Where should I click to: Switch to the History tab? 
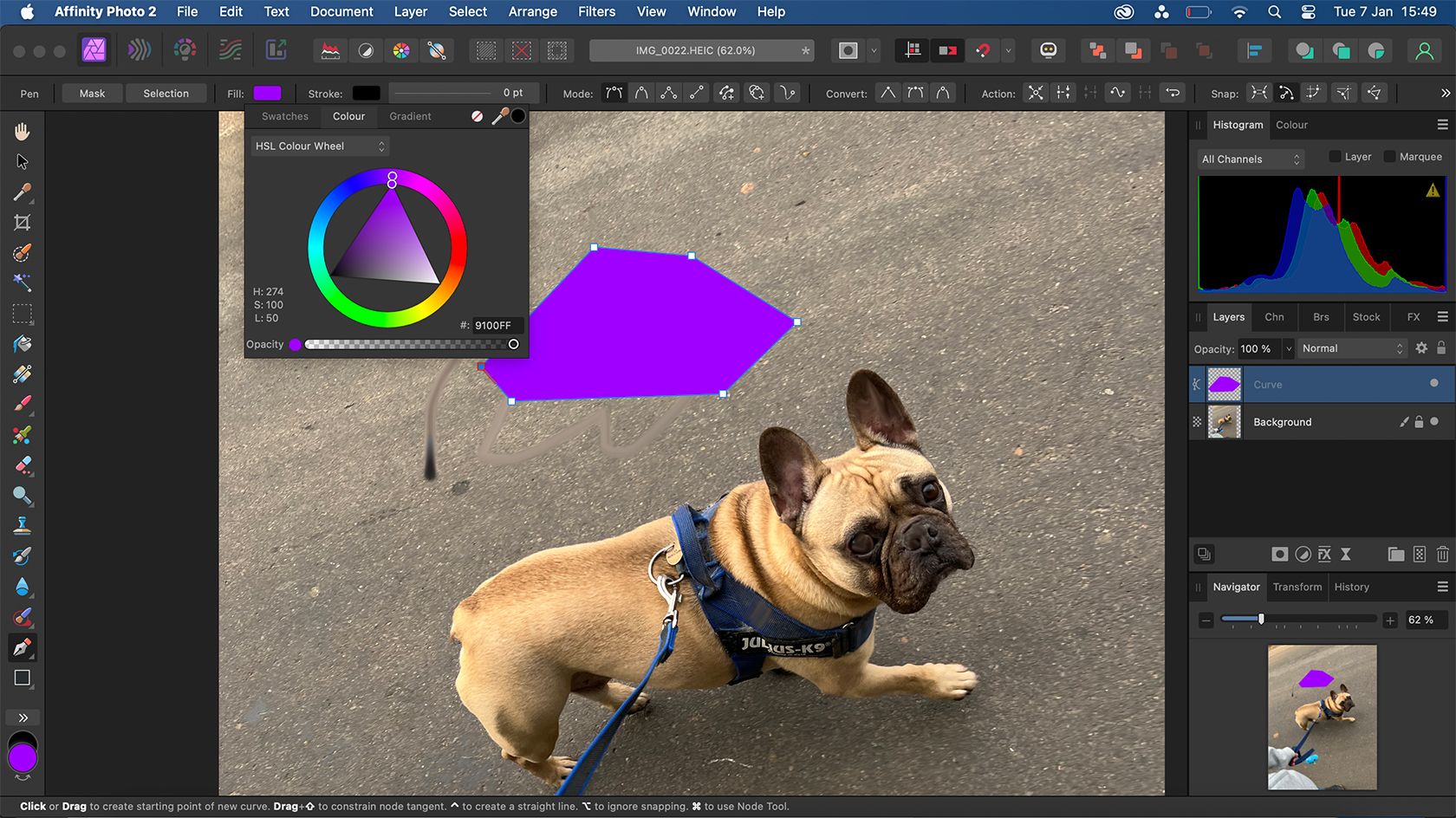pos(1351,587)
